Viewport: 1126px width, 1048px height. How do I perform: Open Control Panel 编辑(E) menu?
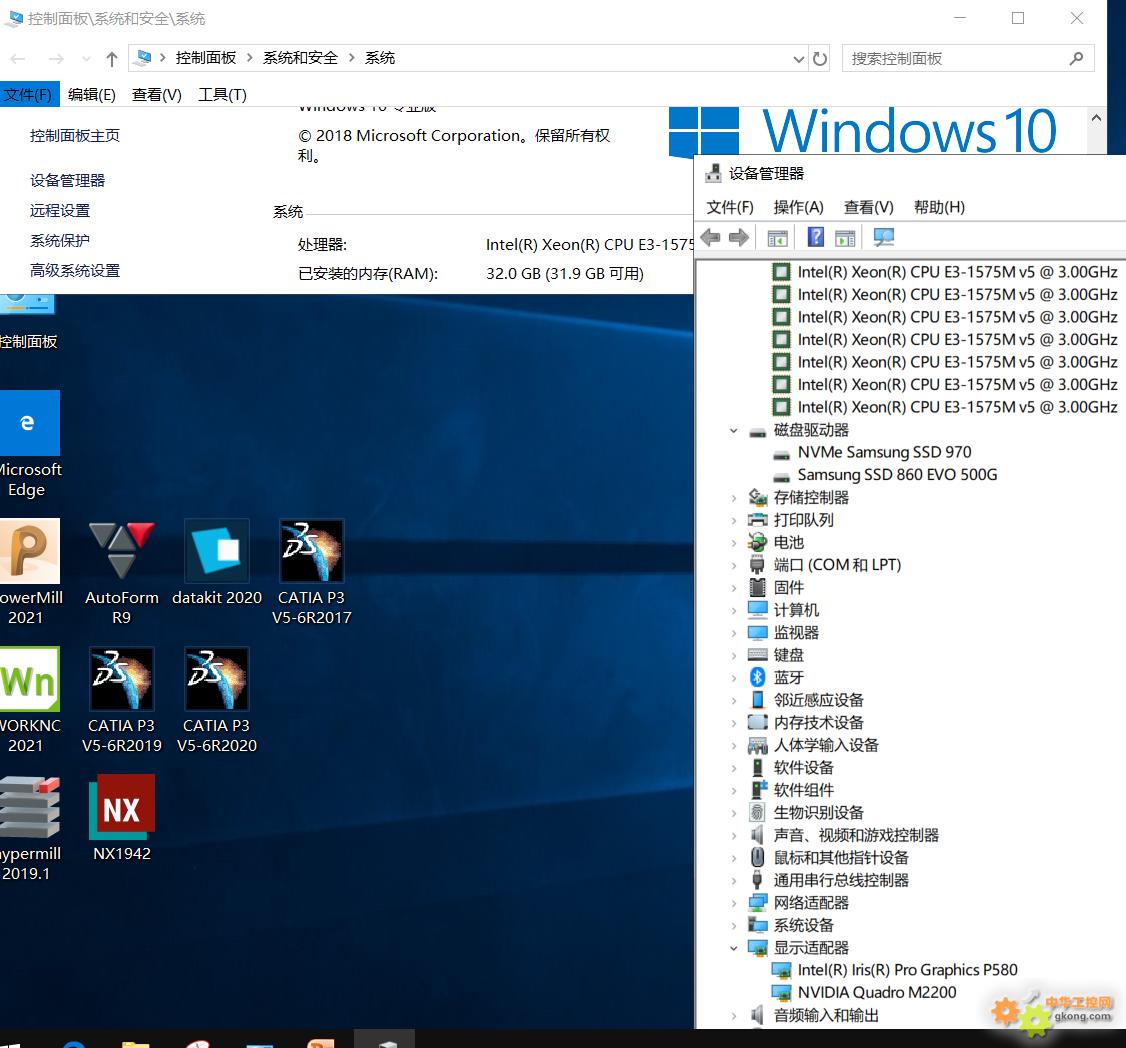[92, 95]
